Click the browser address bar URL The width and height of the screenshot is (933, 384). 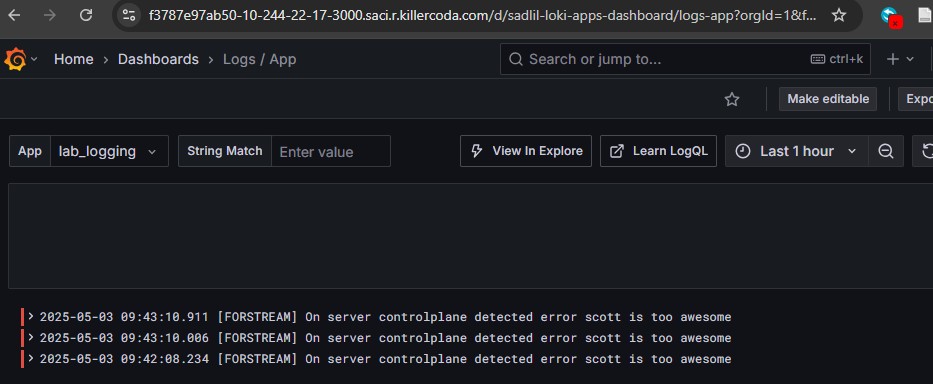click(x=483, y=15)
